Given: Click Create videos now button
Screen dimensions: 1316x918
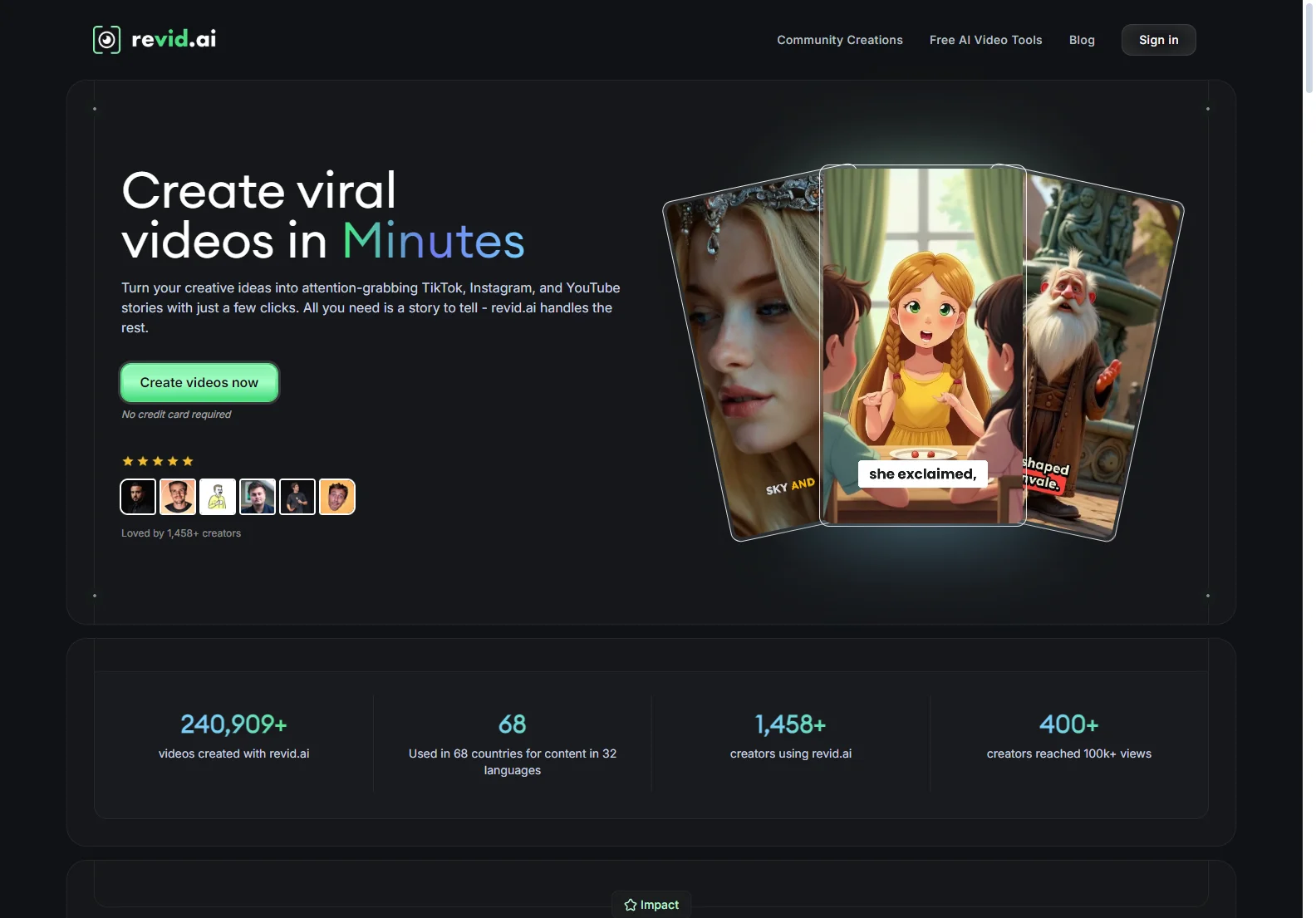Looking at the screenshot, I should (199, 382).
